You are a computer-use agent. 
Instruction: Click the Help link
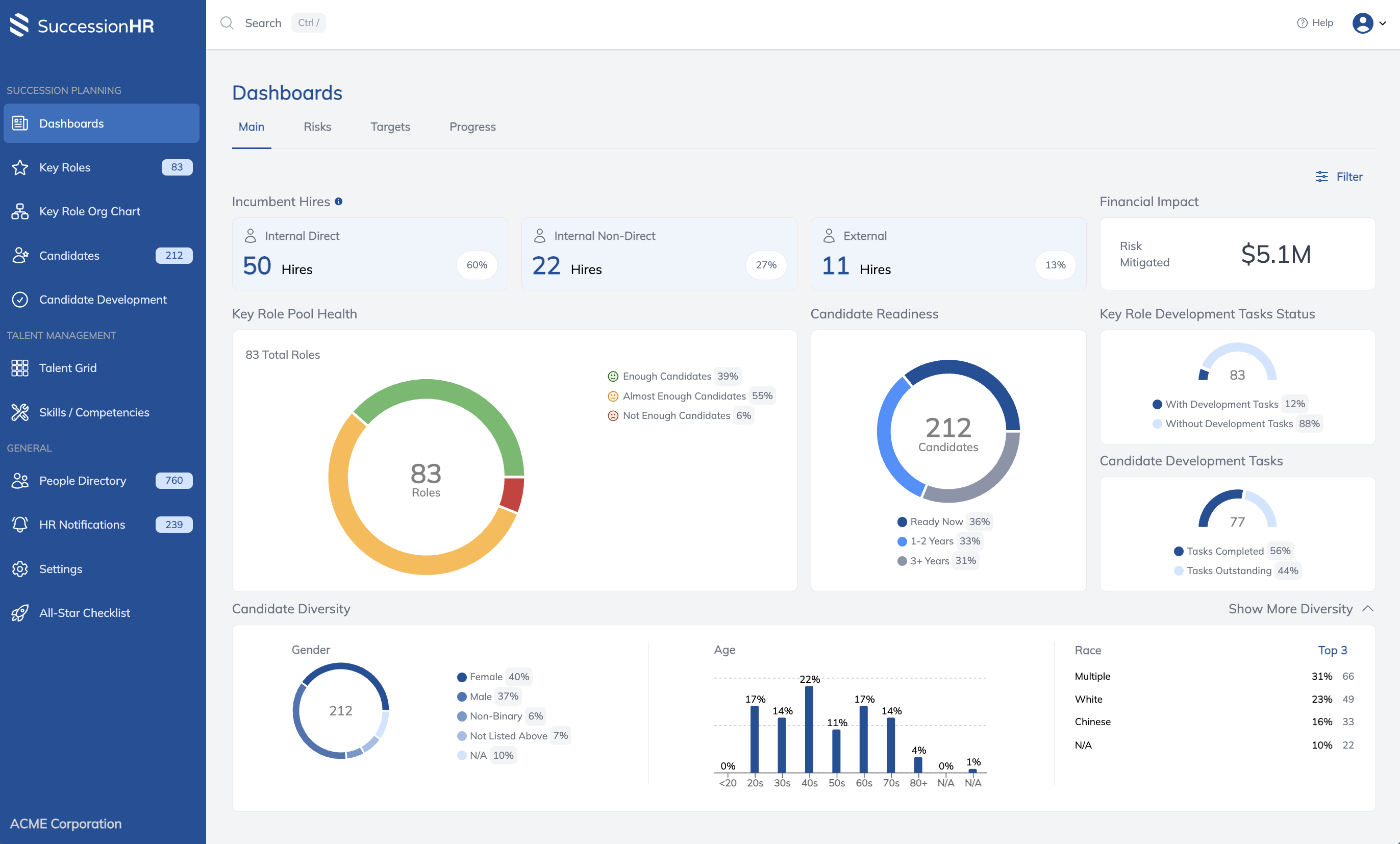pyautogui.click(x=1315, y=23)
